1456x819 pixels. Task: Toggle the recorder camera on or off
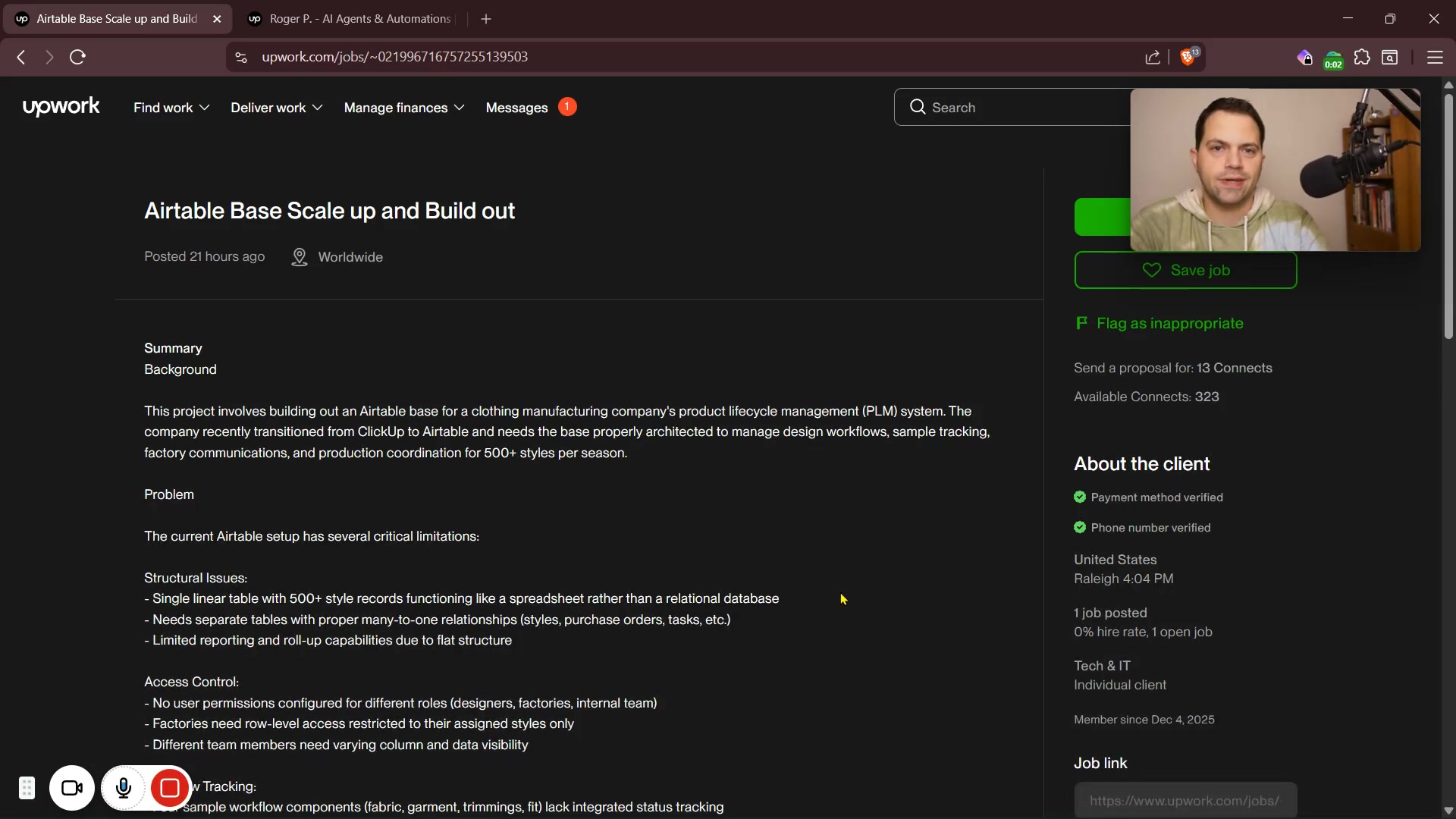[72, 789]
